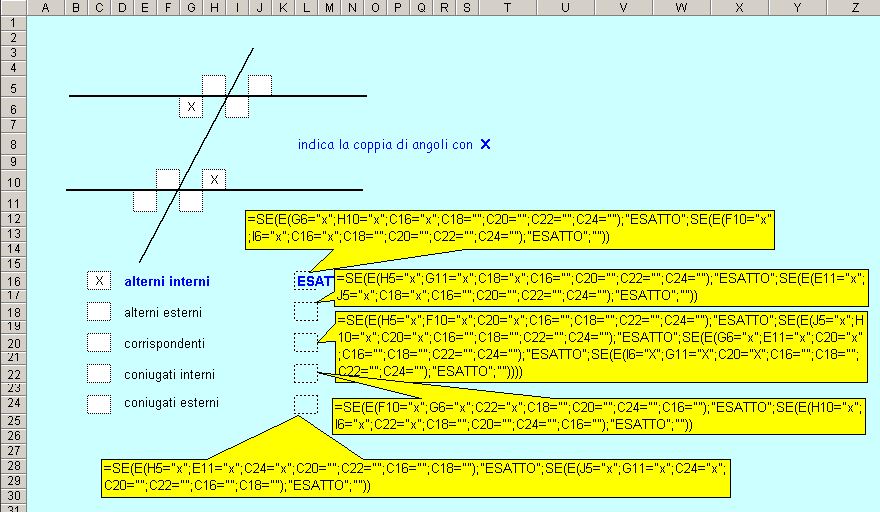880x512 pixels.
Task: Select column X header
Action: click(739, 7)
